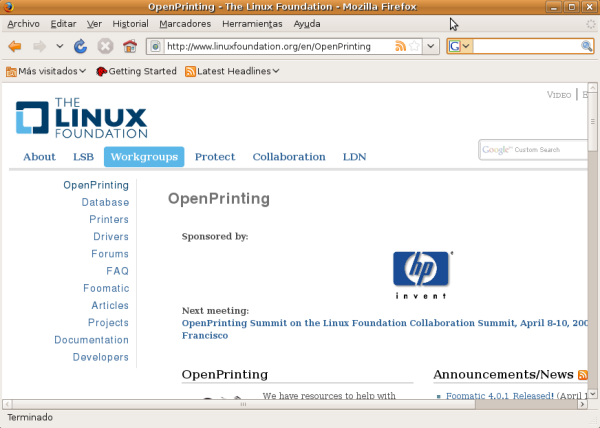This screenshot has width=600, height=428.
Task: Expand the address bar URL history dropdown
Action: coord(431,46)
